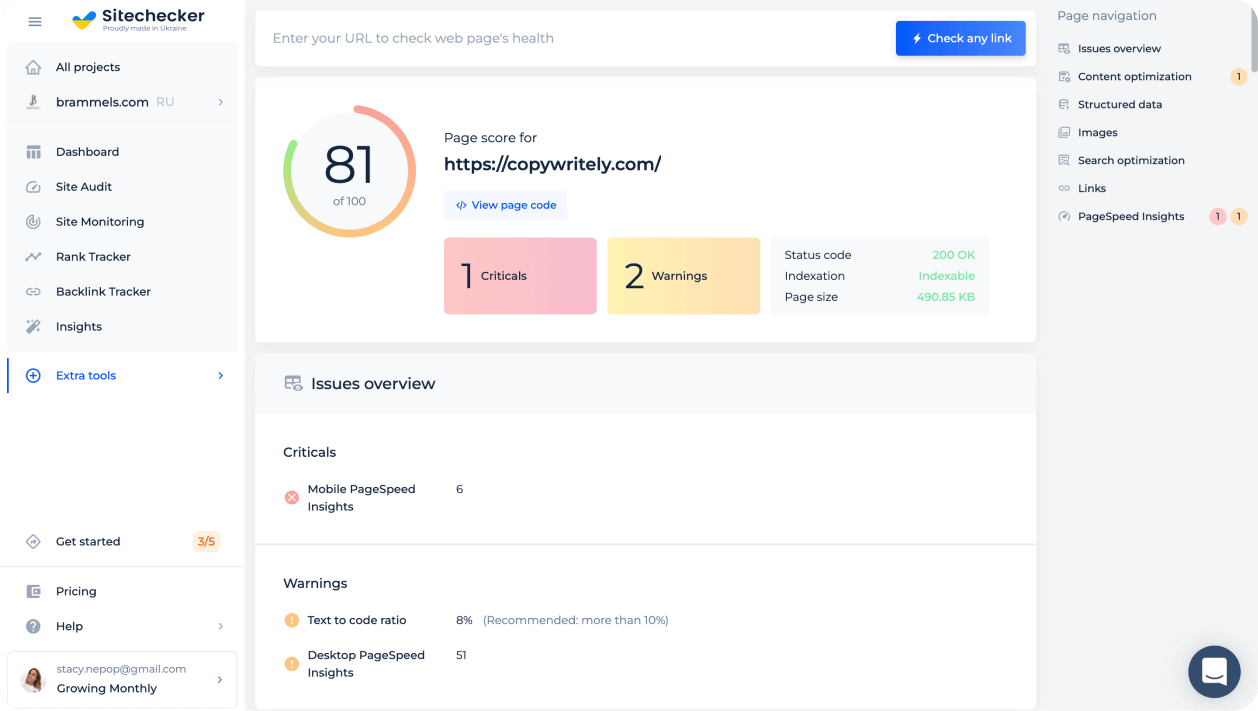This screenshot has height=711, width=1258.
Task: Click Search optimization icon in Page navigation
Action: coord(1064,161)
